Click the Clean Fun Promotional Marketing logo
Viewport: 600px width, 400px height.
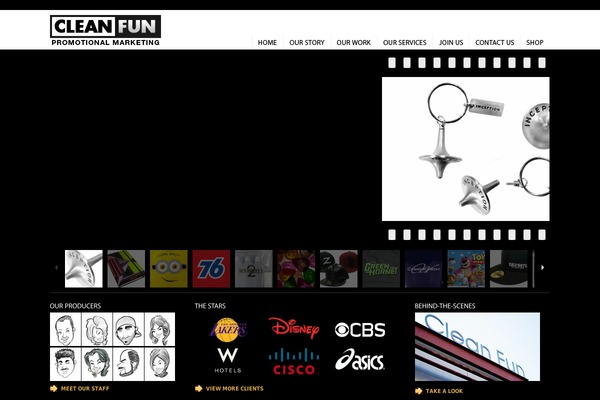[105, 31]
